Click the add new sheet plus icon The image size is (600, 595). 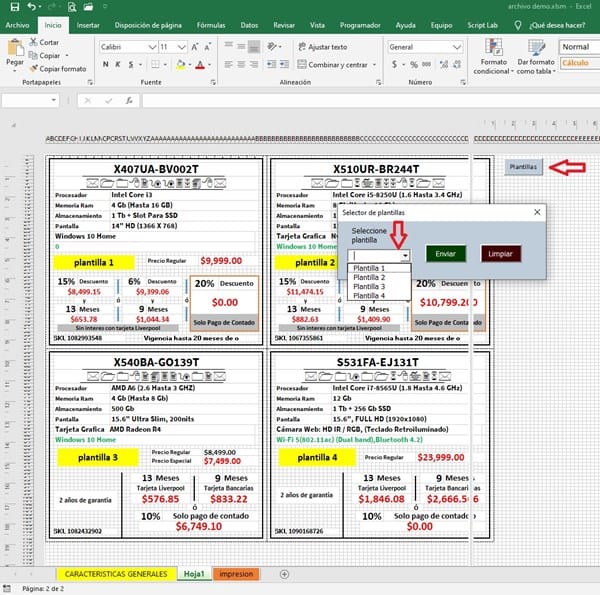[x=285, y=574]
